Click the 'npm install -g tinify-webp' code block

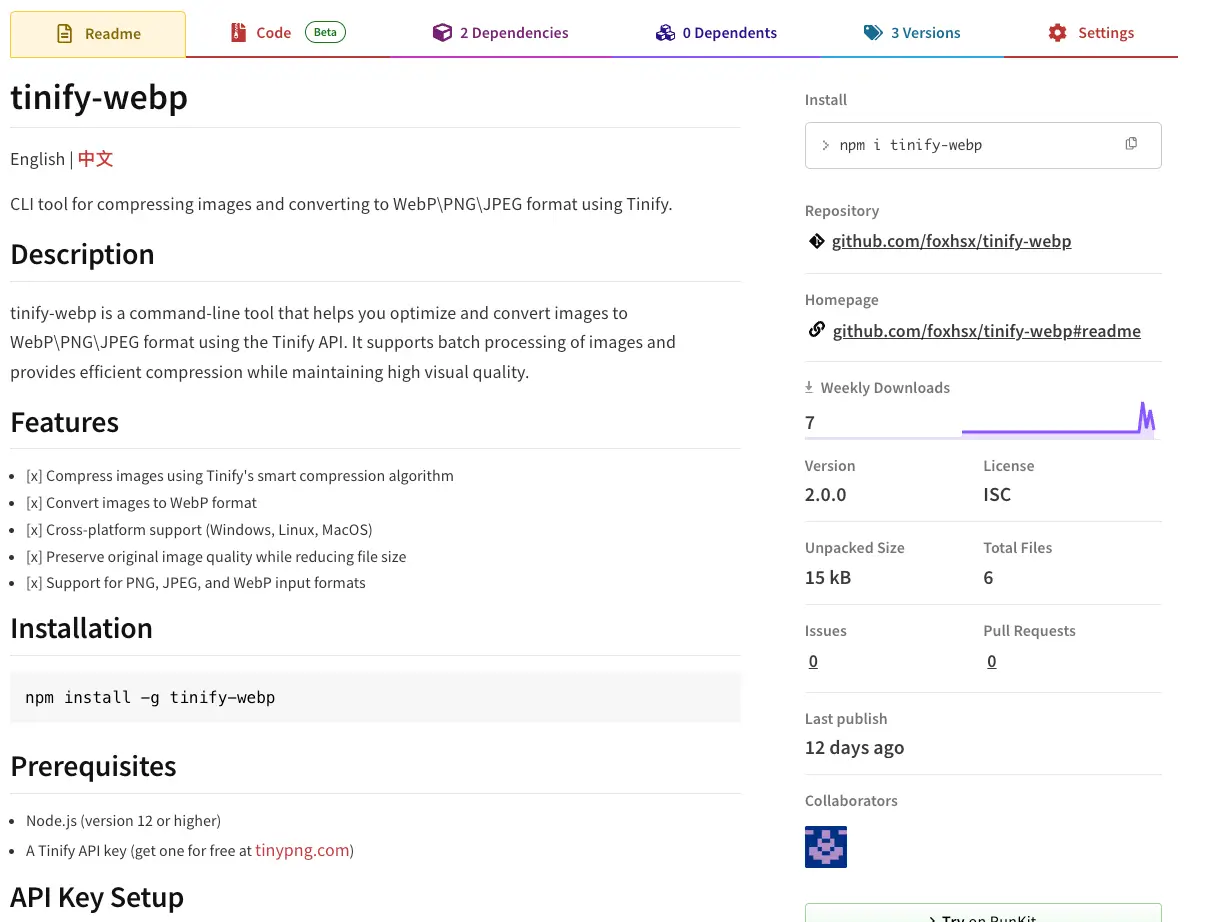(x=375, y=697)
